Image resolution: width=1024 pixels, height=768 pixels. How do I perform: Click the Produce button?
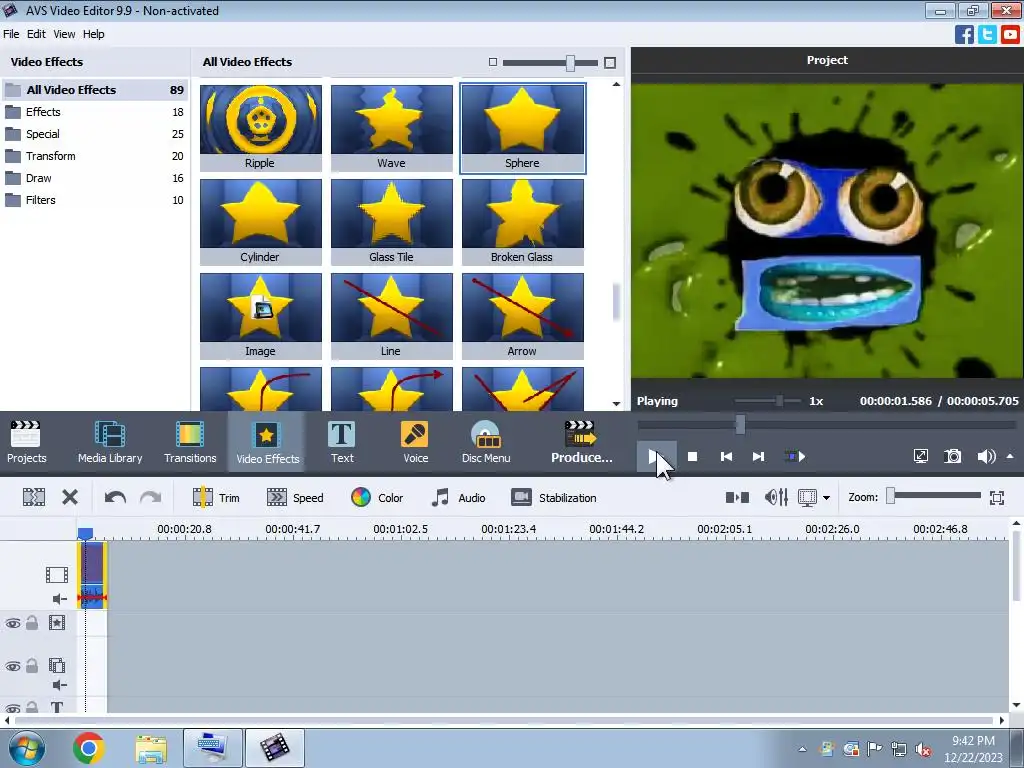[x=581, y=441]
